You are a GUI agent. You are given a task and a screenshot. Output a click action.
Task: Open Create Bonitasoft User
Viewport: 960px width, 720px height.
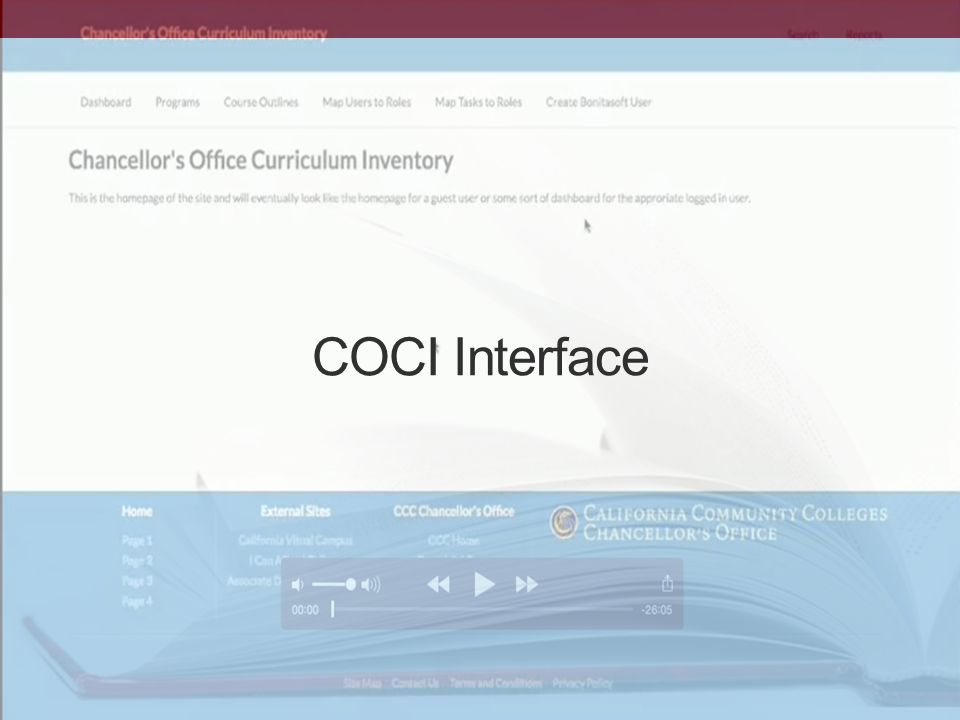pyautogui.click(x=599, y=102)
